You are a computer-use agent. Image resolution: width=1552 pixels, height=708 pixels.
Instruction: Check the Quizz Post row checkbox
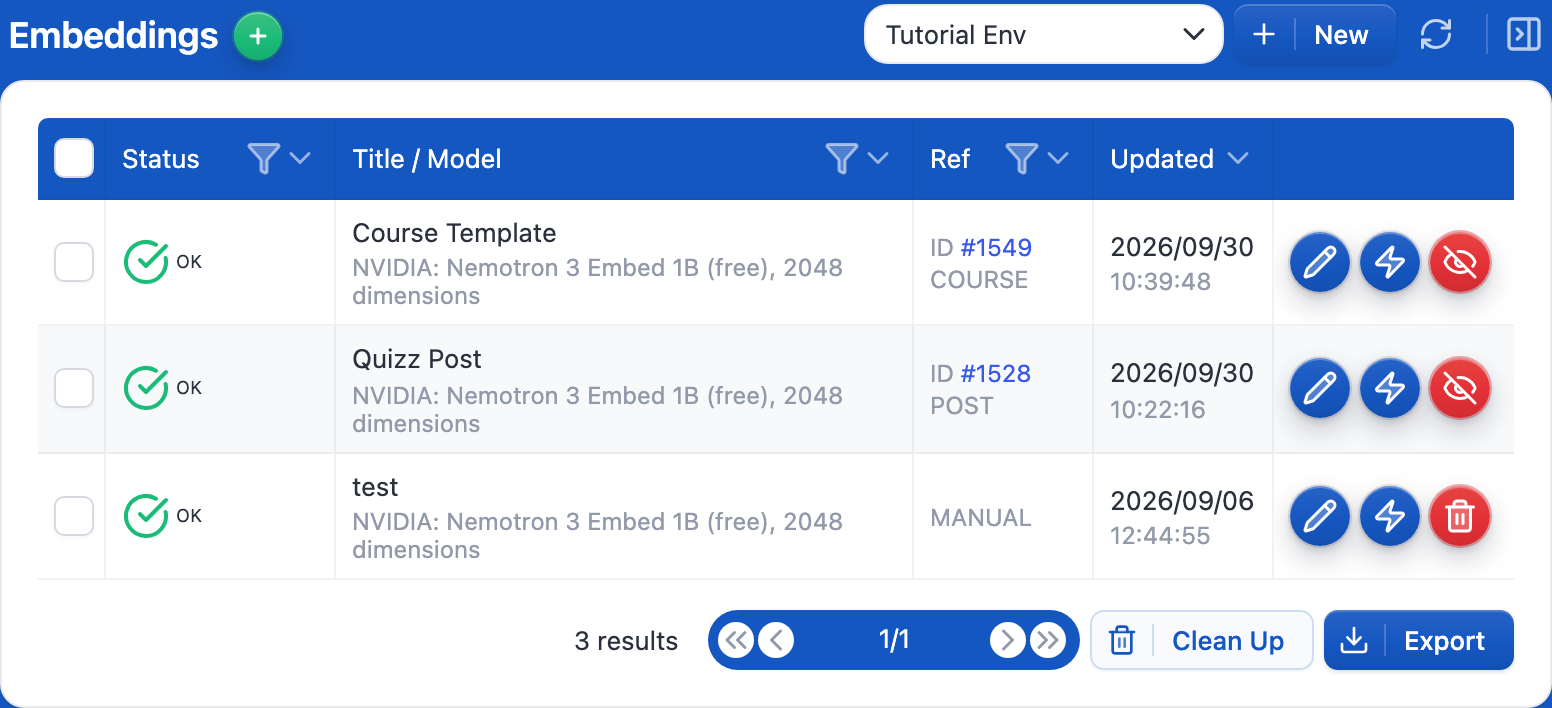[74, 388]
